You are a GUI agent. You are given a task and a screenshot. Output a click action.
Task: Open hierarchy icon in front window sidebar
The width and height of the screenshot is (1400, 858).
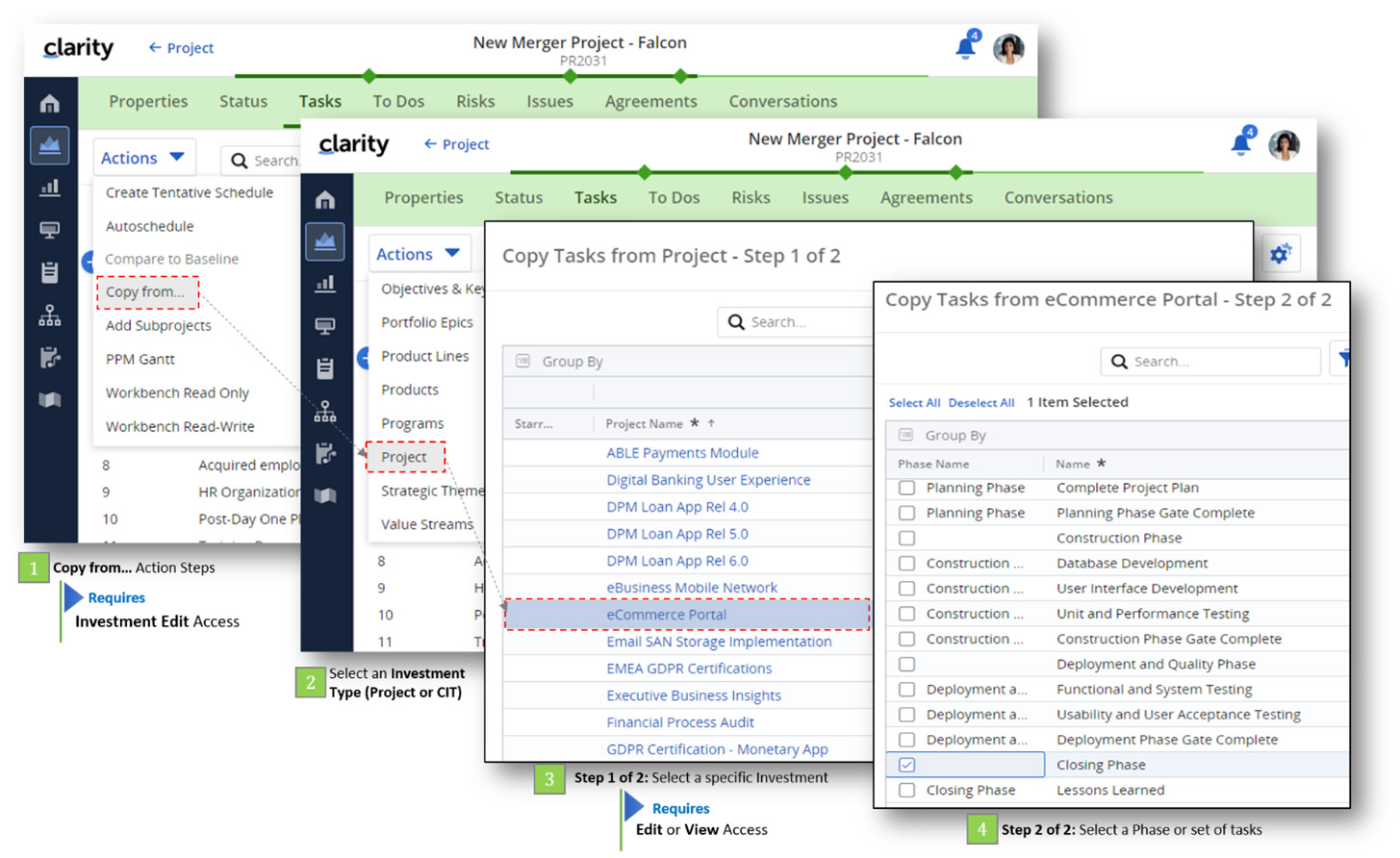[x=325, y=412]
